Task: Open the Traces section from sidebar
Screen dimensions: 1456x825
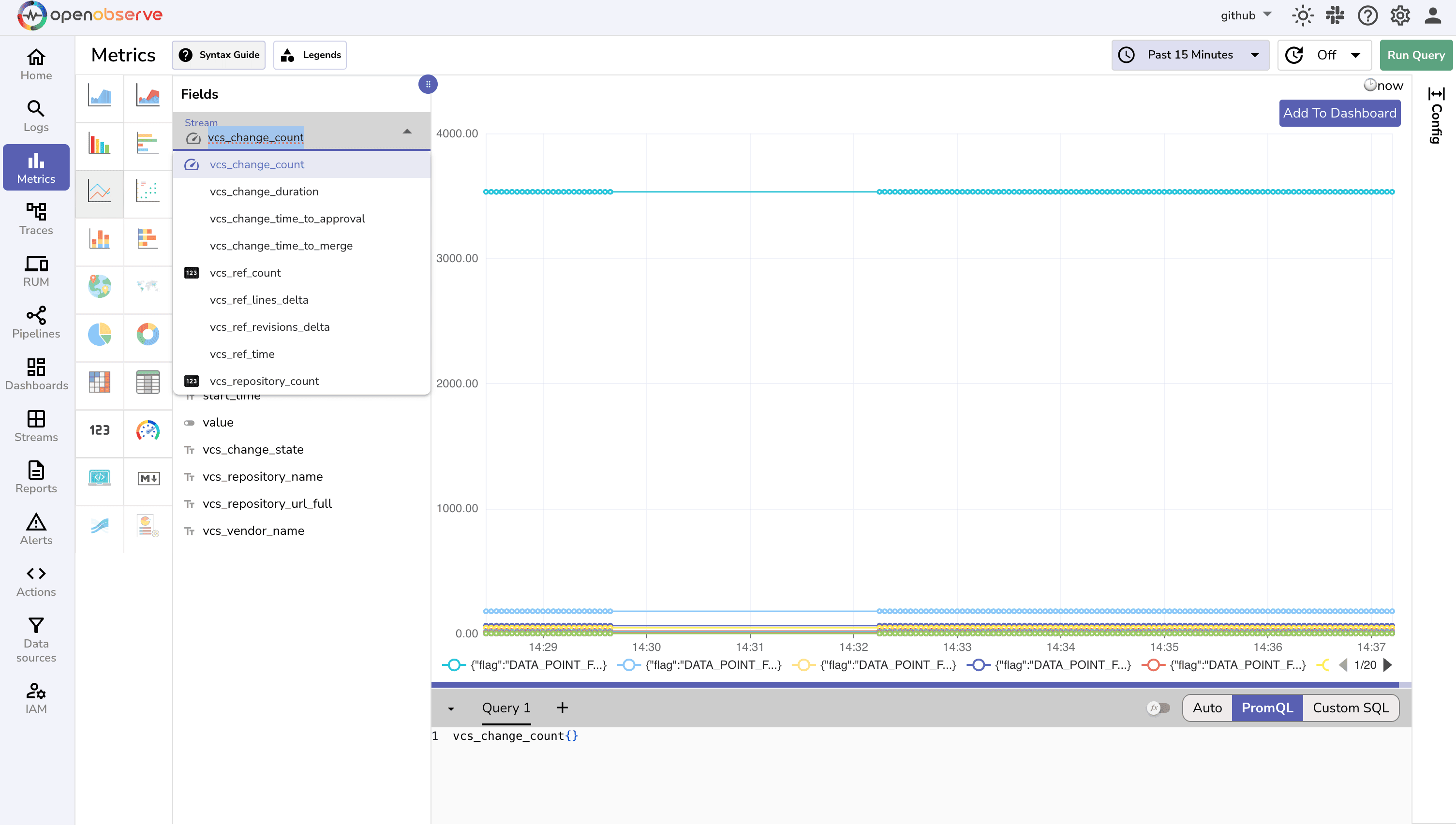Action: click(x=36, y=218)
